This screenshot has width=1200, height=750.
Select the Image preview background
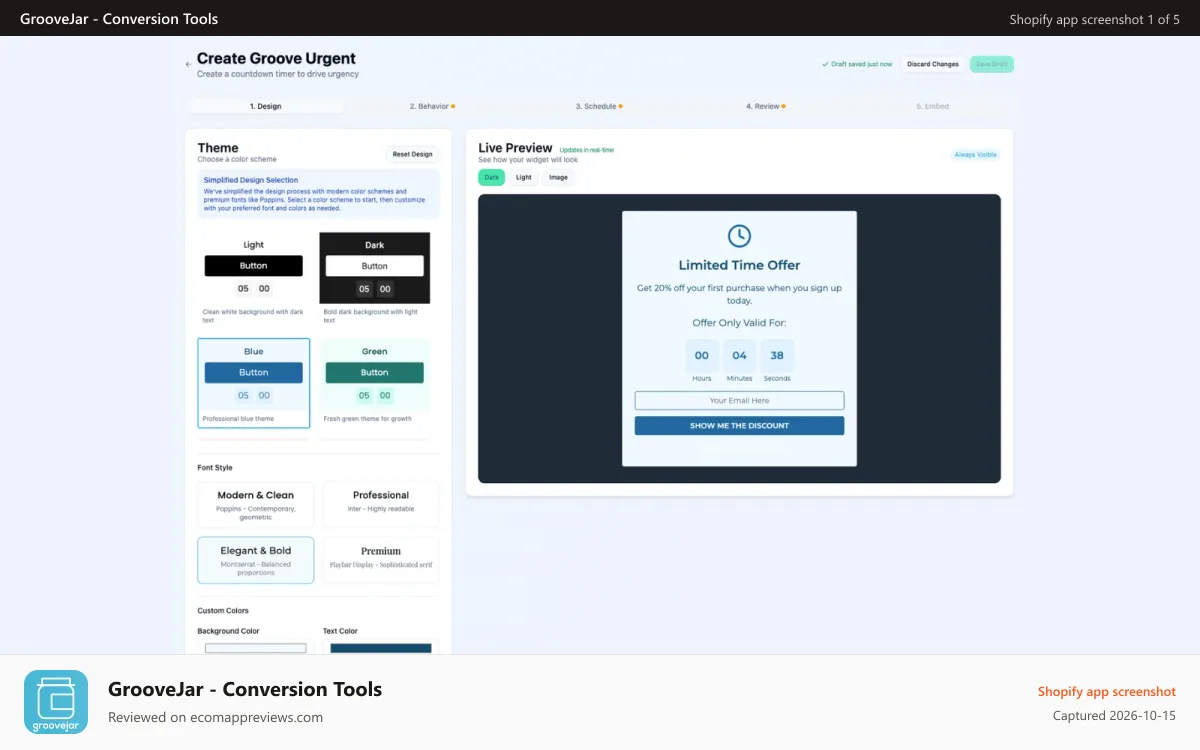point(558,177)
